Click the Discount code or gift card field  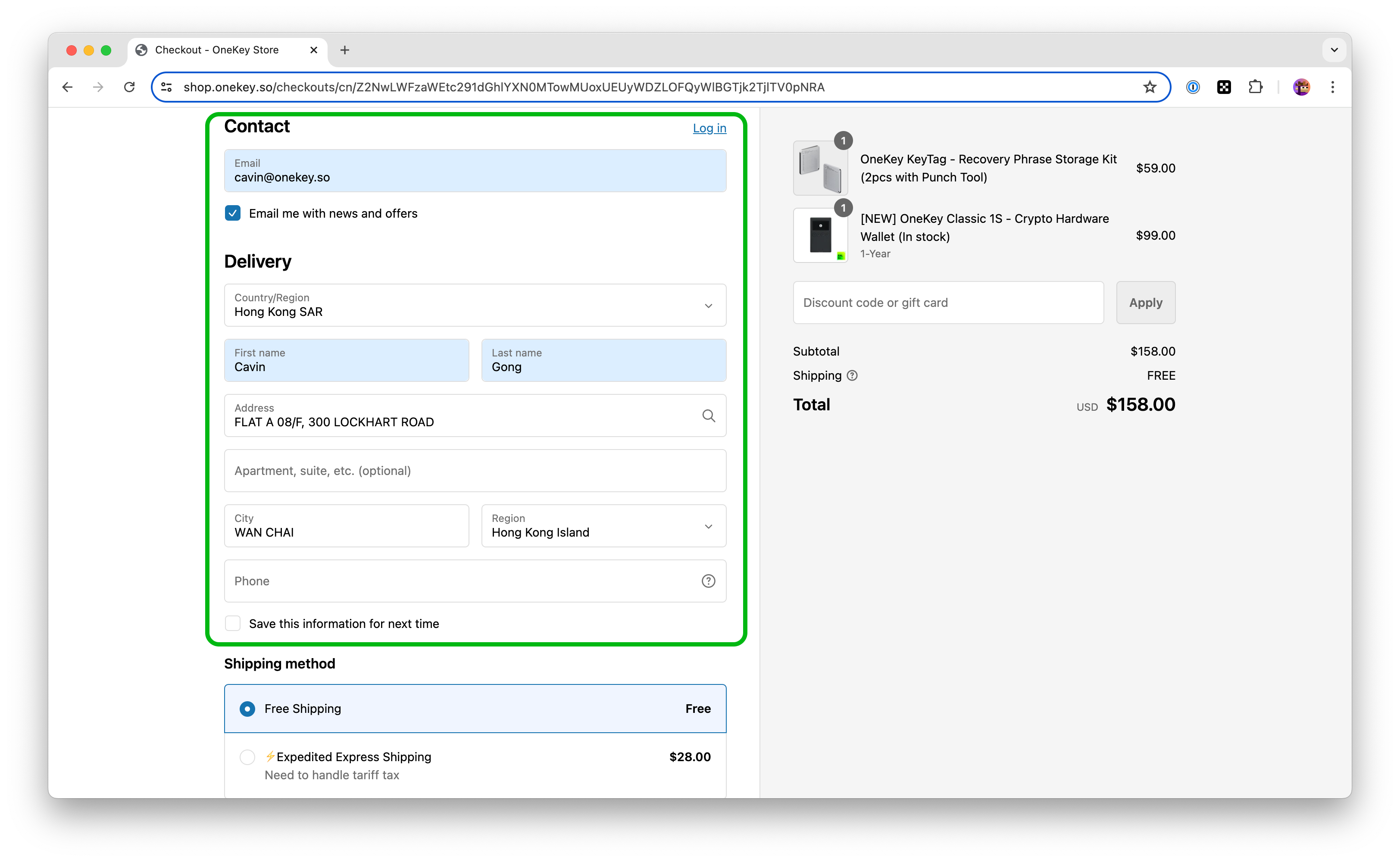tap(948, 303)
